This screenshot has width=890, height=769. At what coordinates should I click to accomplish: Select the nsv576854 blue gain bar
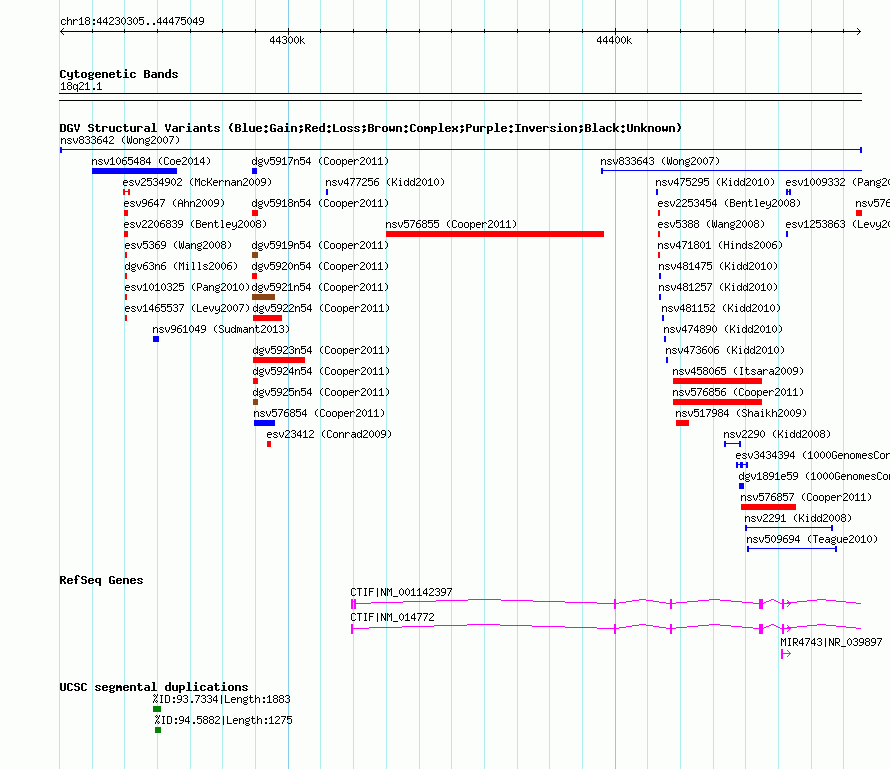[265, 423]
